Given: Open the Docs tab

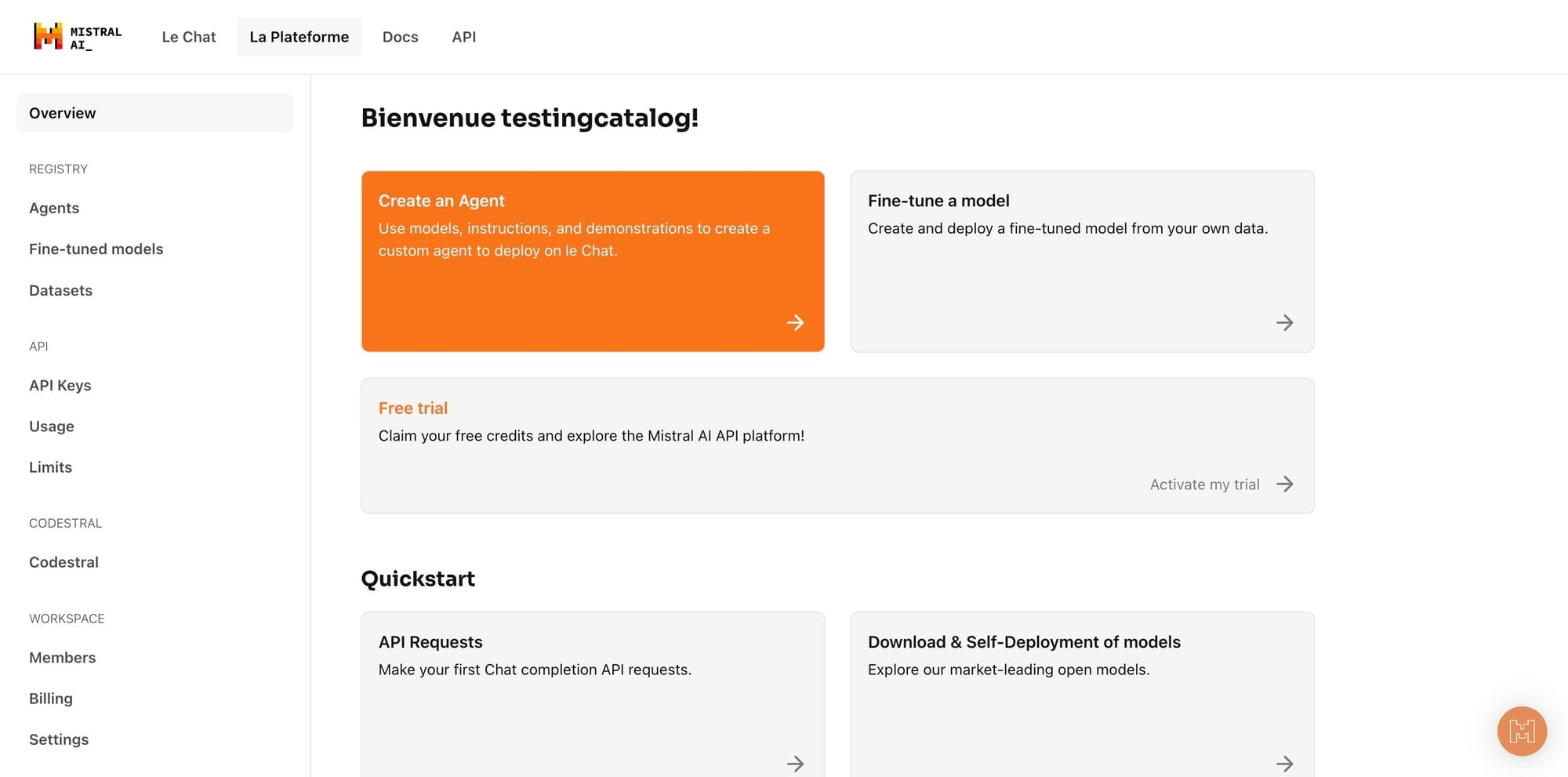Looking at the screenshot, I should click(x=400, y=37).
